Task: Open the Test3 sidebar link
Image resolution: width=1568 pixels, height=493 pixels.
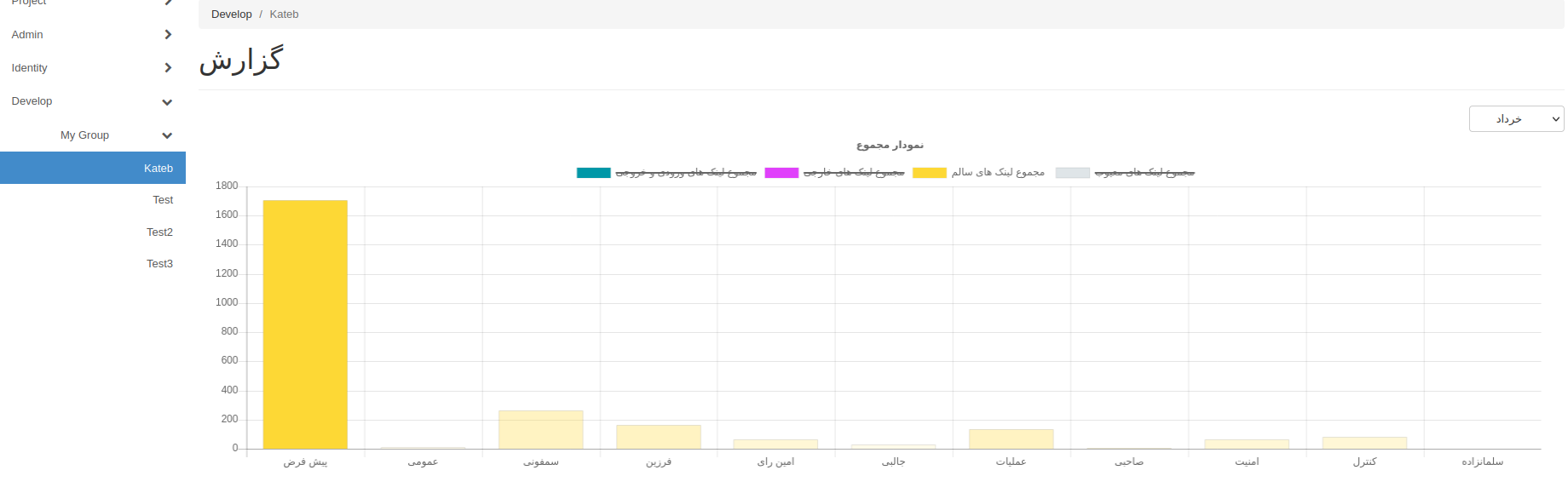Action: 159,264
